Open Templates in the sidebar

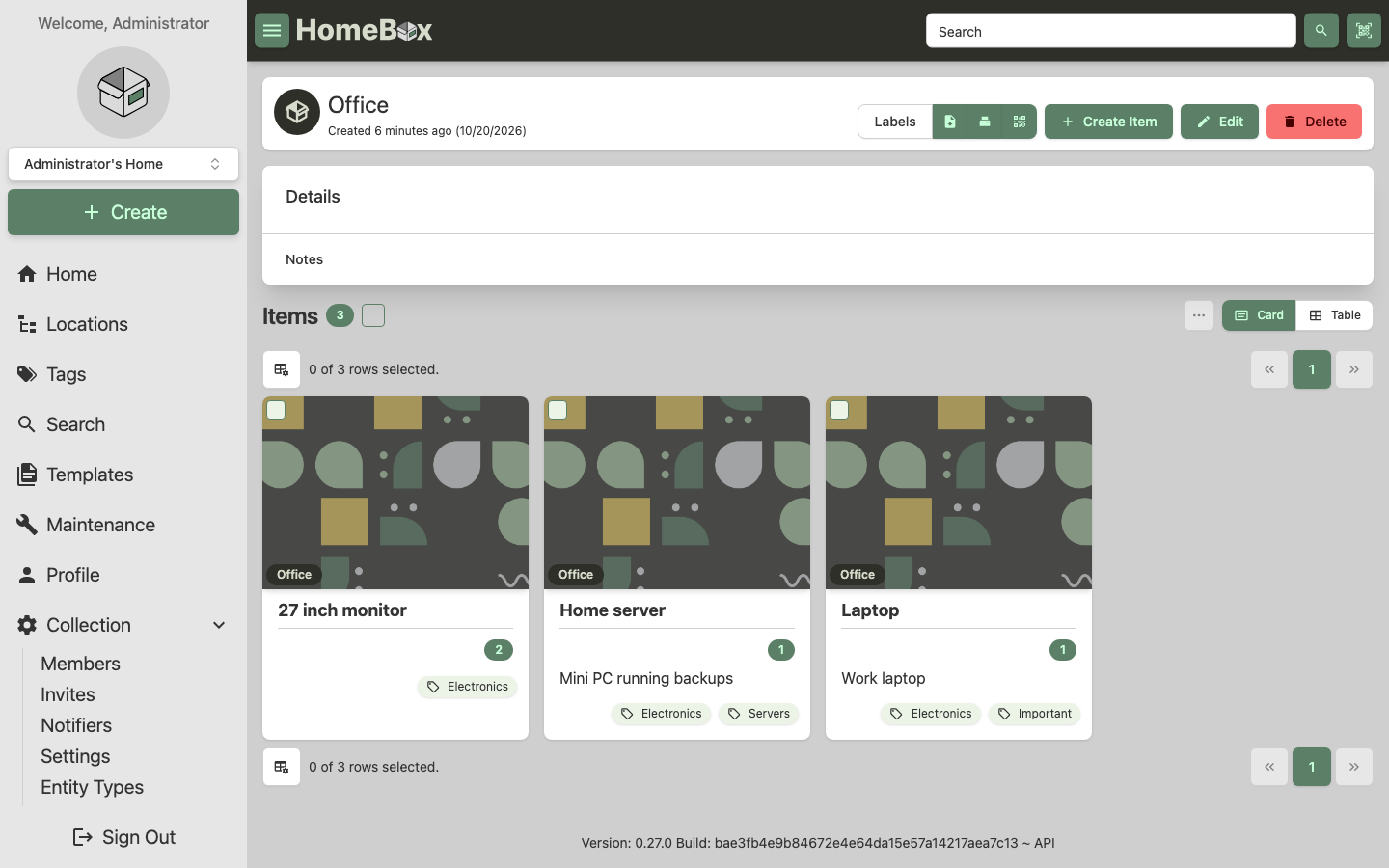[x=123, y=475]
